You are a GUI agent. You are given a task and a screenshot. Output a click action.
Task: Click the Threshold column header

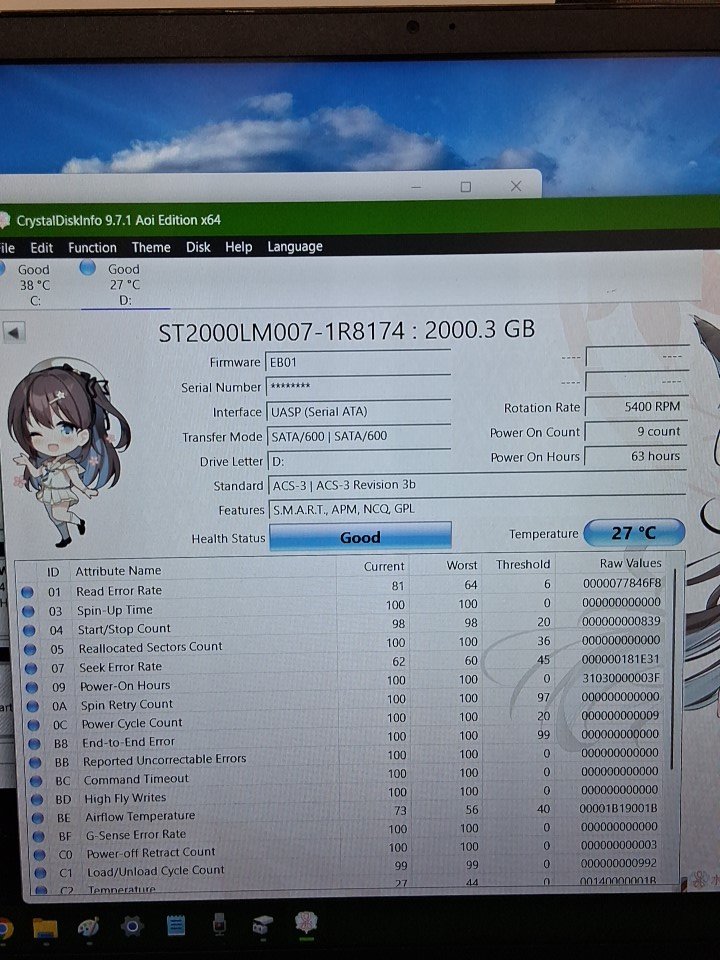[523, 564]
